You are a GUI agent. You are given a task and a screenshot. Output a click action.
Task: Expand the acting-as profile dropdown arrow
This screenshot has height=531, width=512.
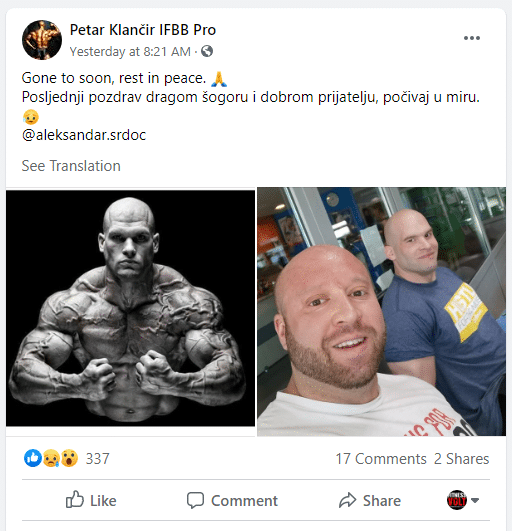point(475,500)
